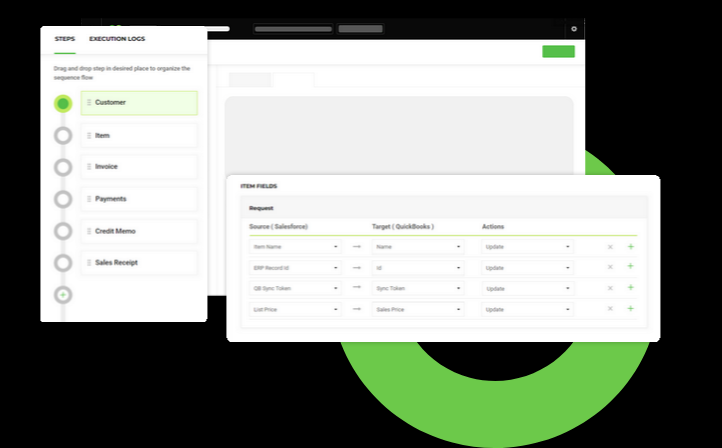This screenshot has width=722, height=448.
Task: Open the Sales Price target dropdown
Action: [418, 309]
